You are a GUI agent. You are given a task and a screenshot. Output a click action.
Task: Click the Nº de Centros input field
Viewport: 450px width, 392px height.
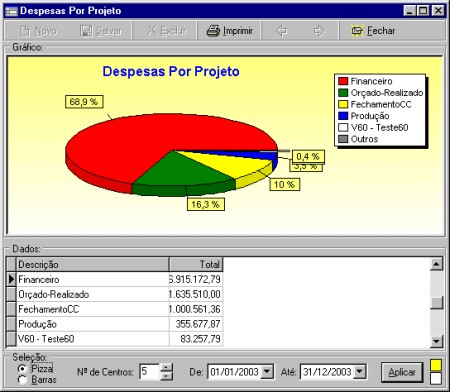(x=150, y=372)
